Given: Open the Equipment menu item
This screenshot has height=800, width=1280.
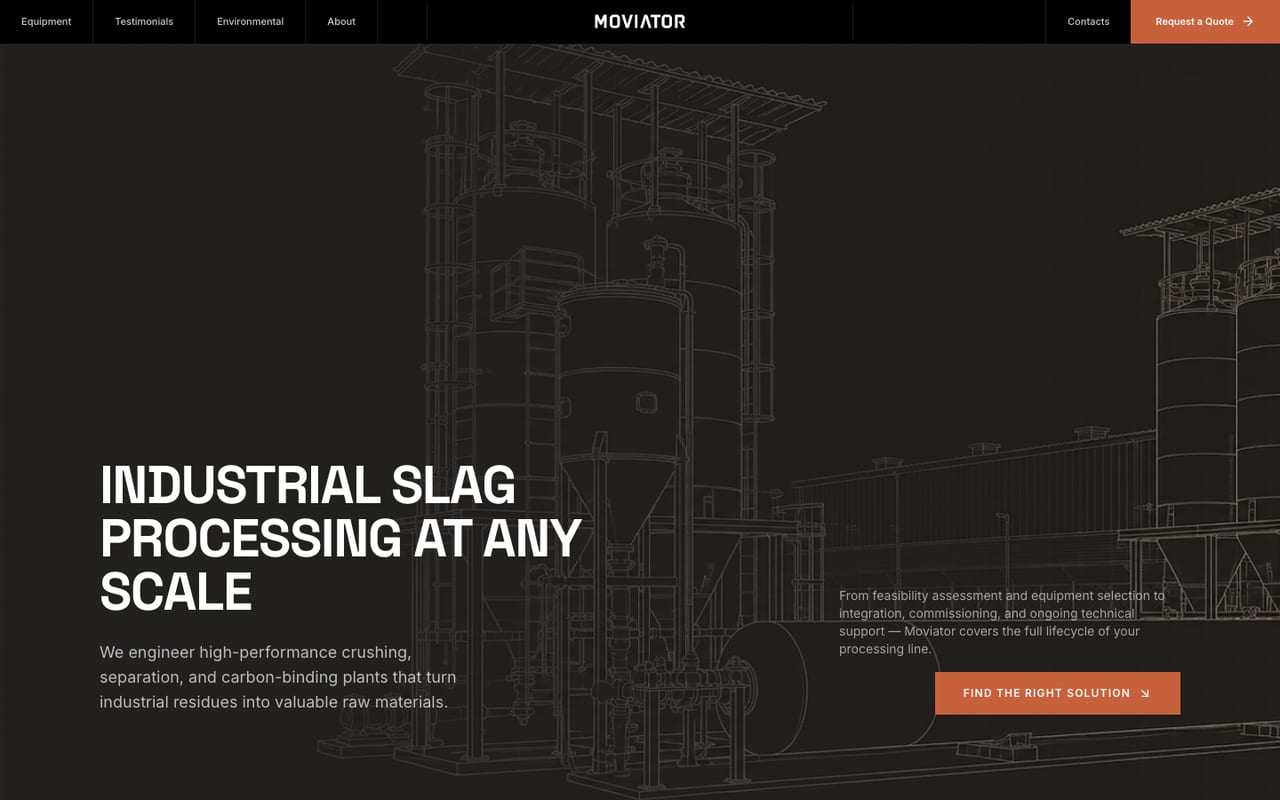Looking at the screenshot, I should [x=46, y=21].
